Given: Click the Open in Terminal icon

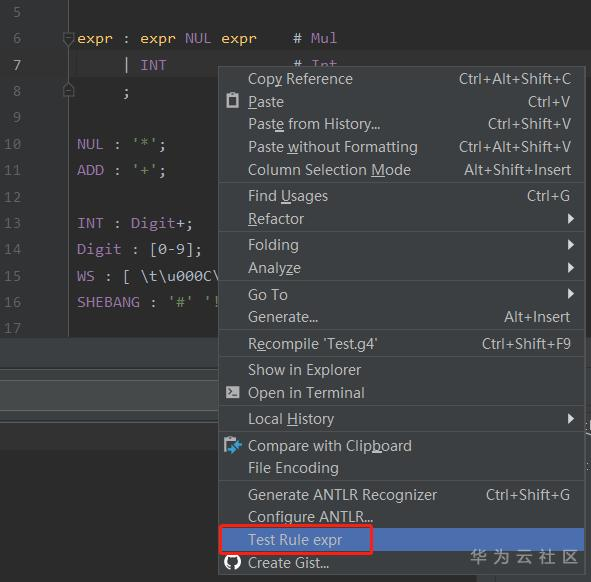Looking at the screenshot, I should [232, 392].
